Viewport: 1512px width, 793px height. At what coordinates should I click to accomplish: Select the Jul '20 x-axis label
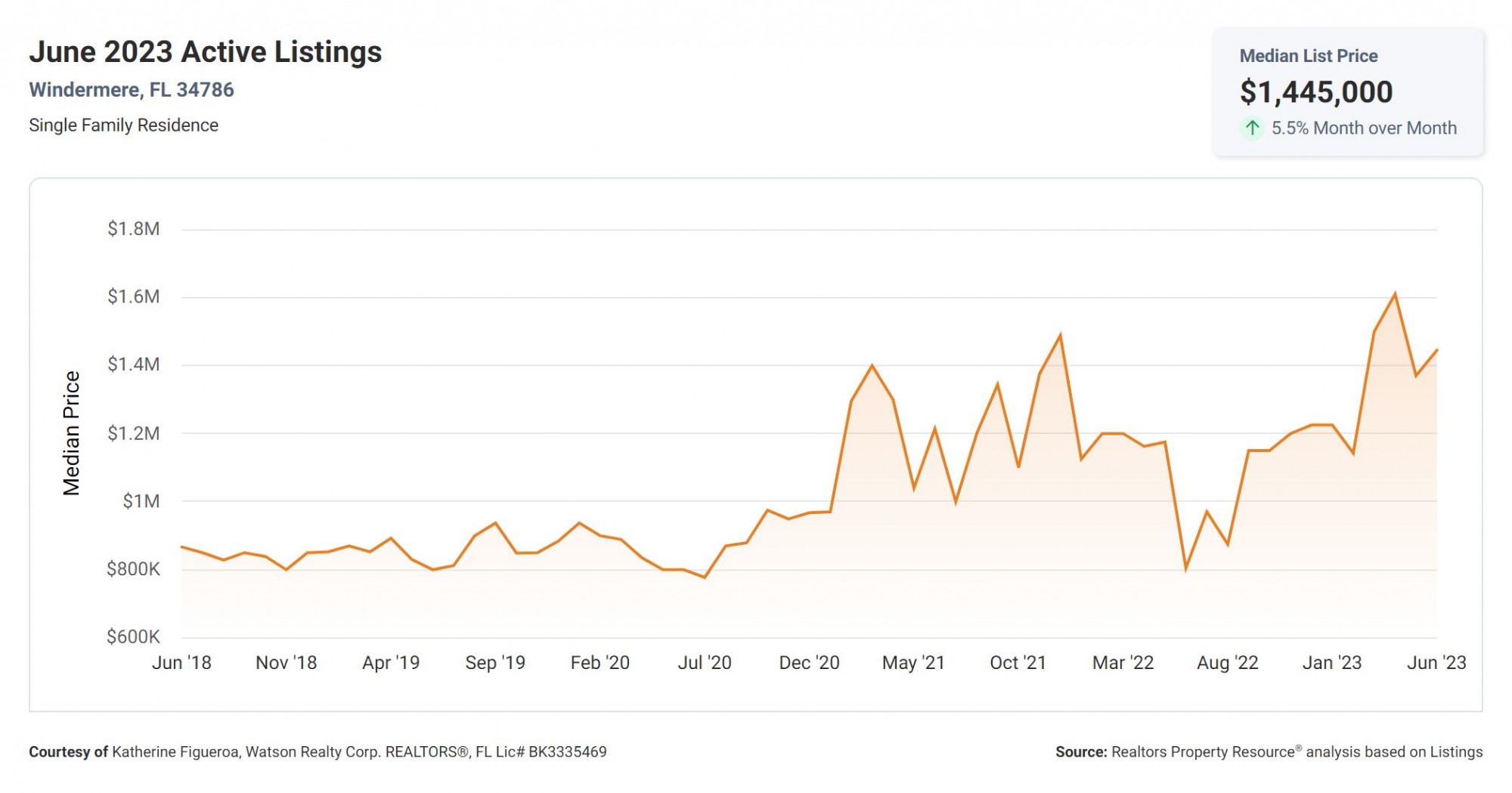(x=705, y=663)
